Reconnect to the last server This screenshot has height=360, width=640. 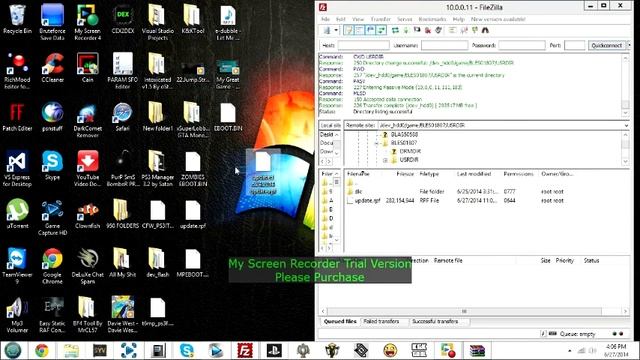coord(439,31)
